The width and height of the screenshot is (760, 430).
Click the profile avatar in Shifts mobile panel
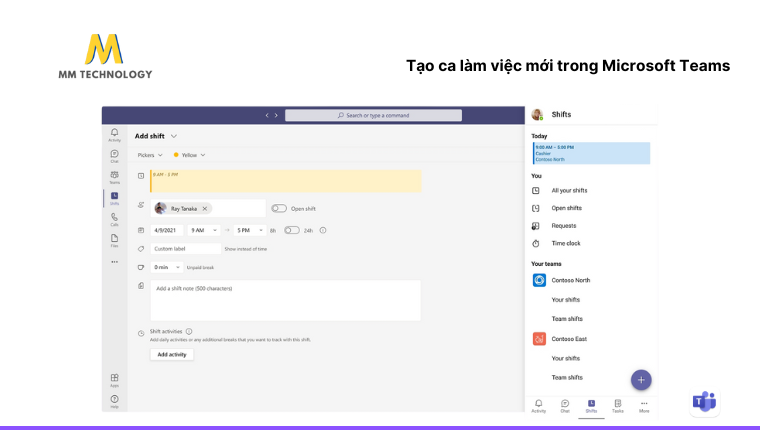coord(538,114)
